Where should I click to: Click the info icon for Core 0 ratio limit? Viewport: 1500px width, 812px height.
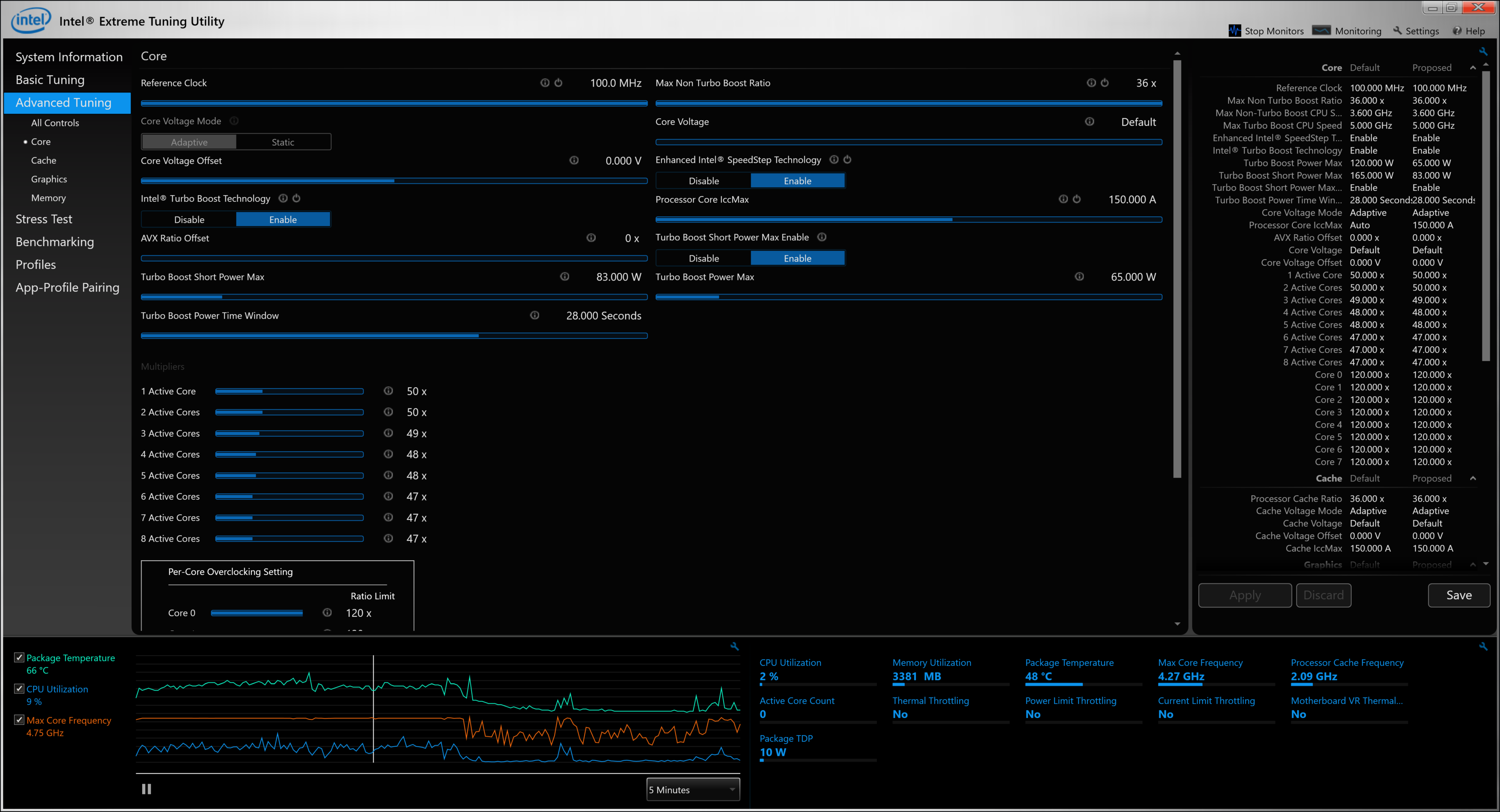pyautogui.click(x=327, y=613)
